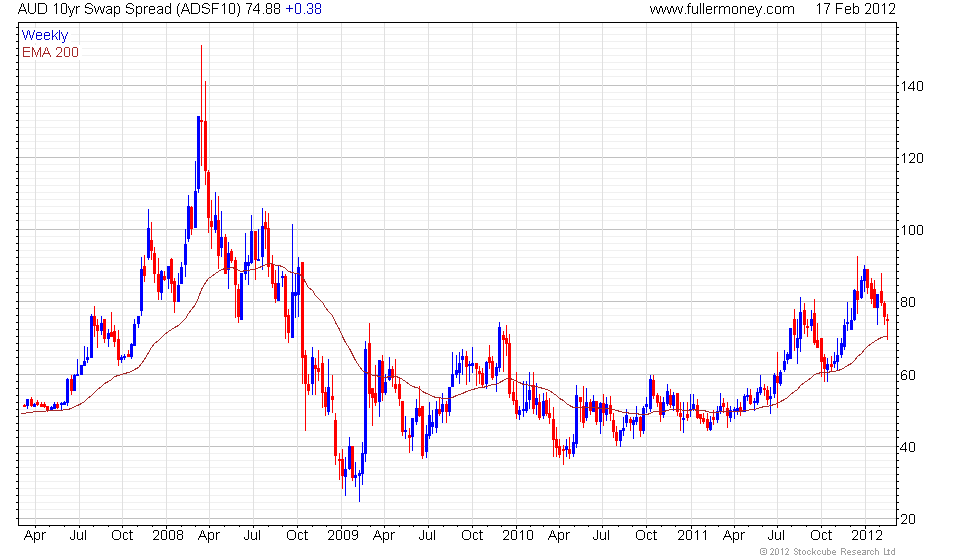Click the change value '+0.38'

304,9
